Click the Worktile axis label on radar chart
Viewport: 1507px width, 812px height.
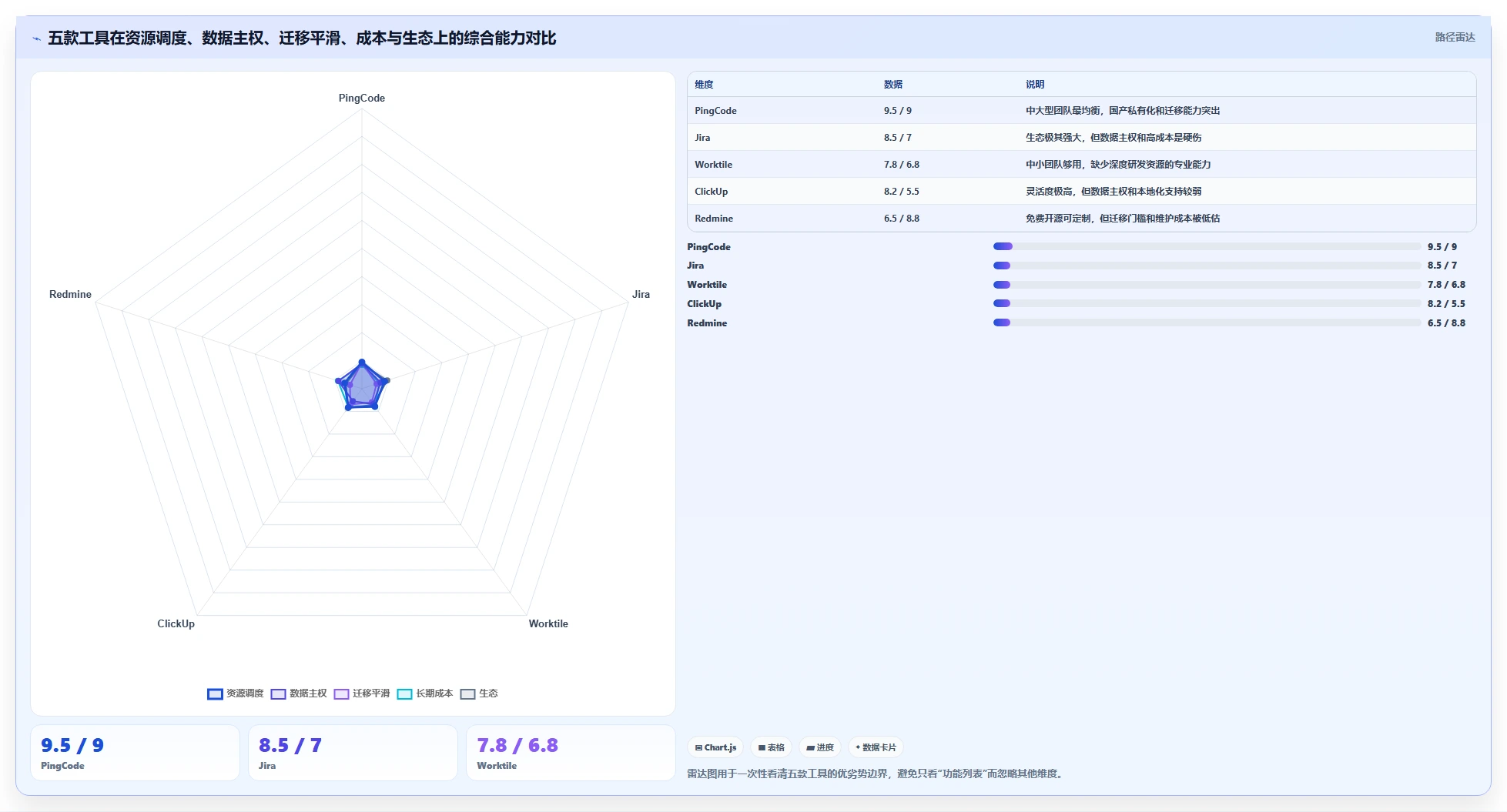548,623
